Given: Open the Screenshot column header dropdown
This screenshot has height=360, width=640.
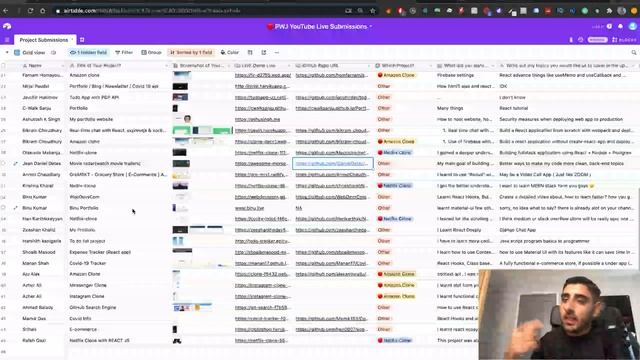Looking at the screenshot, I should coord(228,65).
